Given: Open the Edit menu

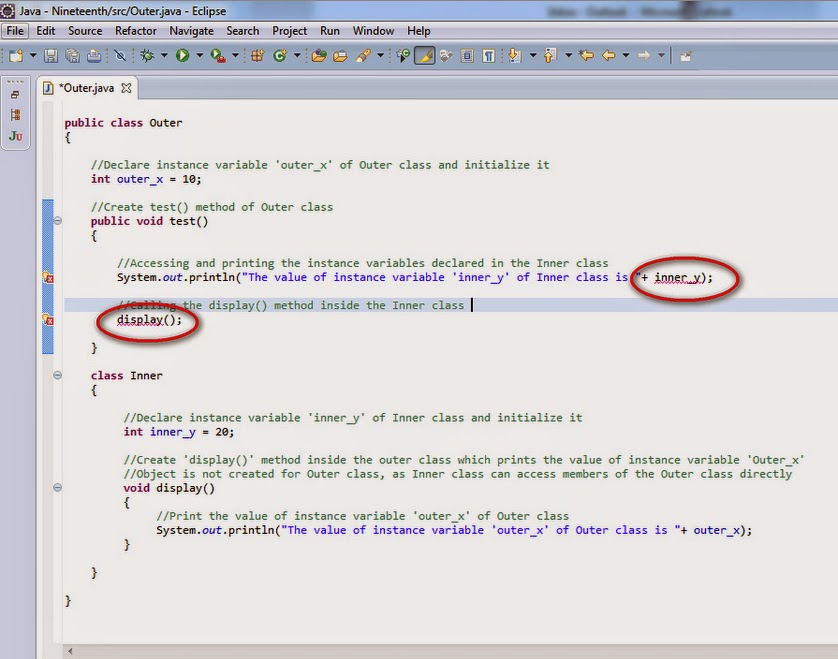Looking at the screenshot, I should 45,31.
